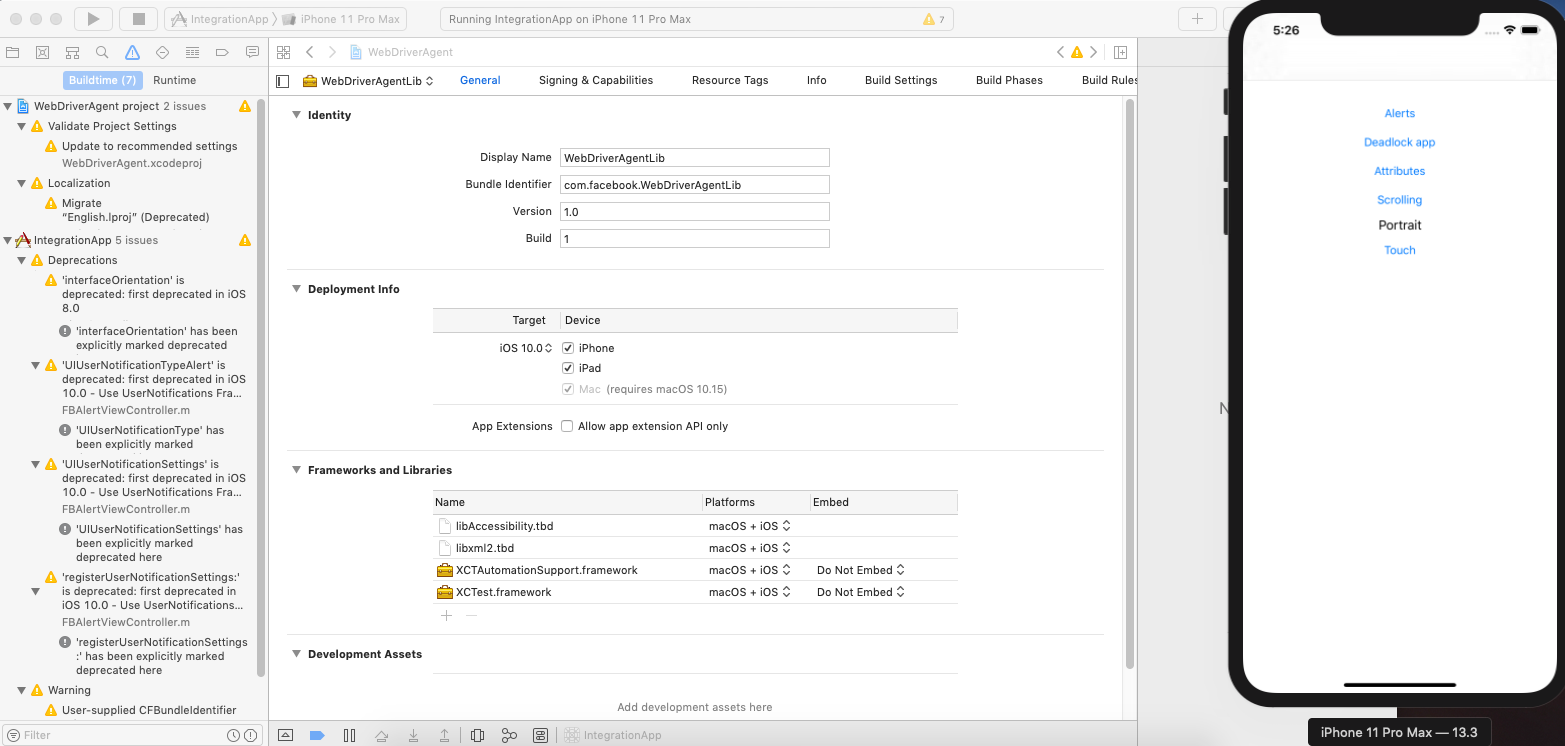Open the iOS 10.0 deployment target dropdown
Image resolution: width=1565 pixels, height=746 pixels.
click(x=527, y=348)
